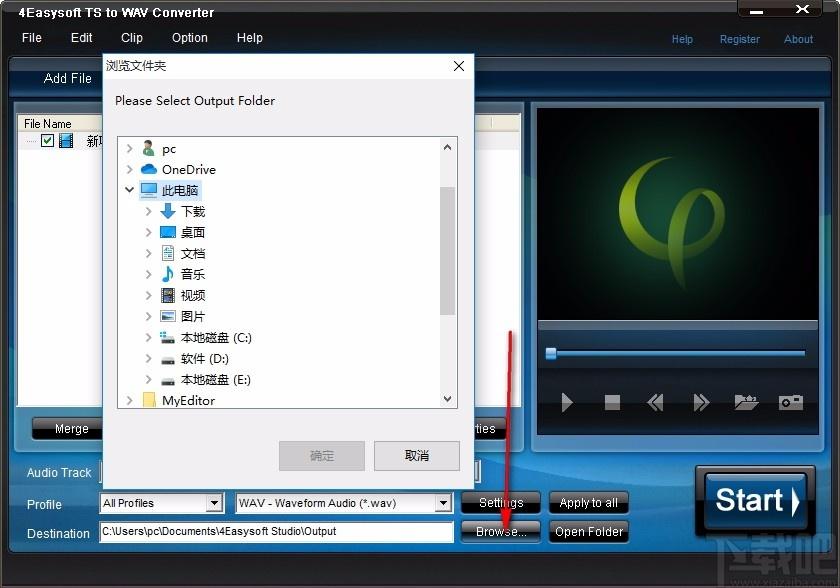Click the 软件 (D:) drive icon
This screenshot has width=840, height=588.
pos(168,360)
